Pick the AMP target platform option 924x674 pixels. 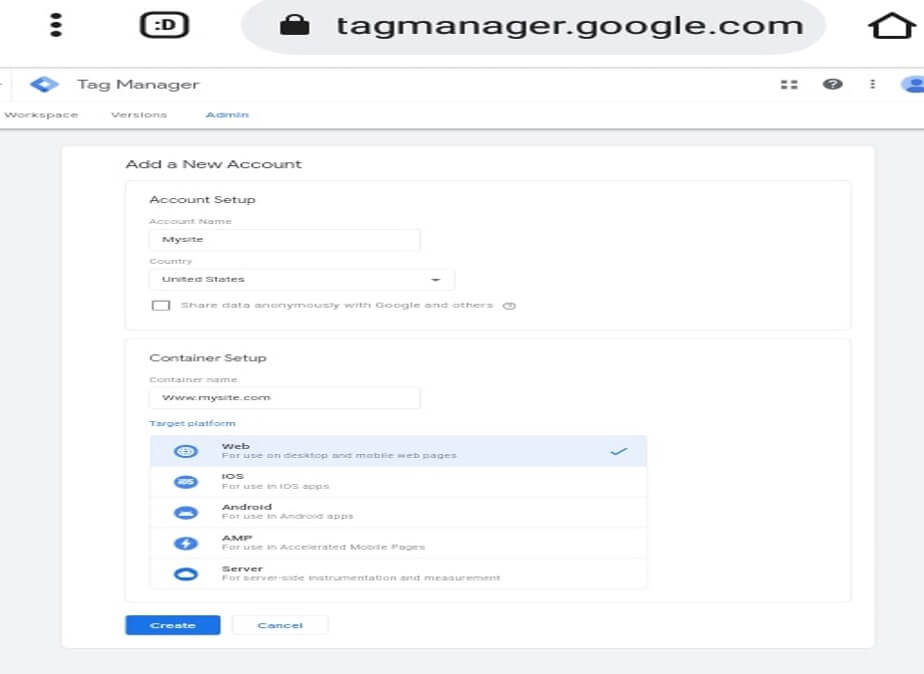(398, 542)
